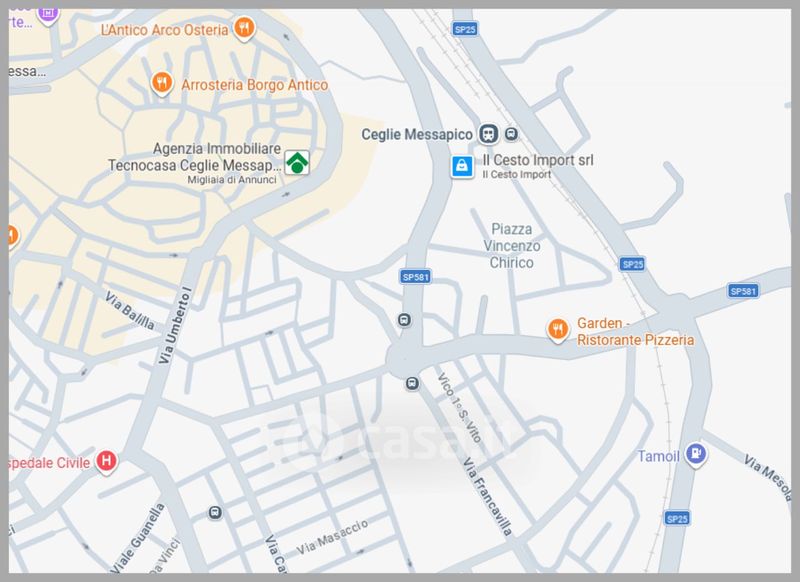Click the purple hotel pin at top-left
Viewport: 800px width, 582px height.
pos(47,15)
